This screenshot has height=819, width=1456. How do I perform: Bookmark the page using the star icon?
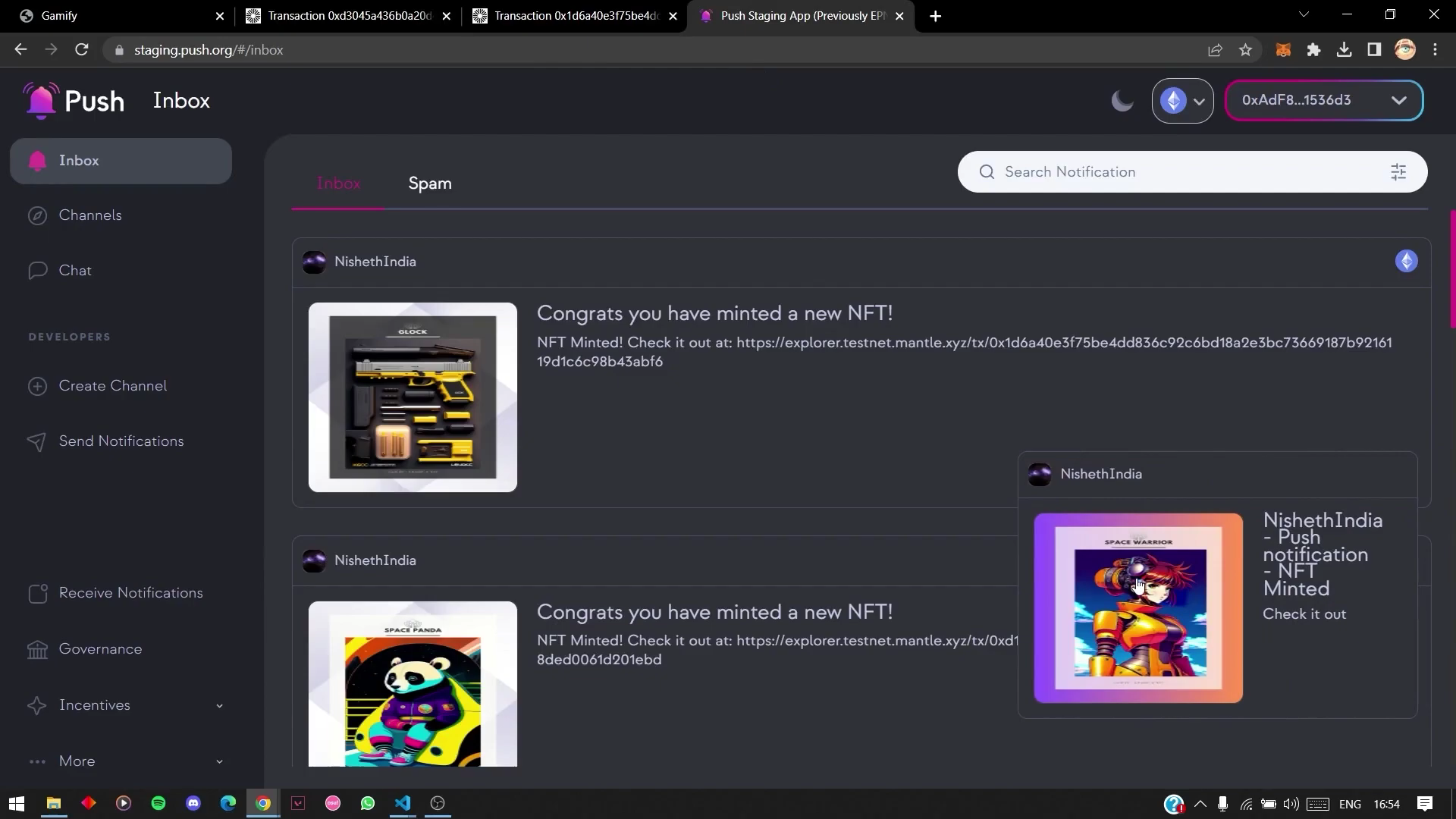[x=1245, y=50]
